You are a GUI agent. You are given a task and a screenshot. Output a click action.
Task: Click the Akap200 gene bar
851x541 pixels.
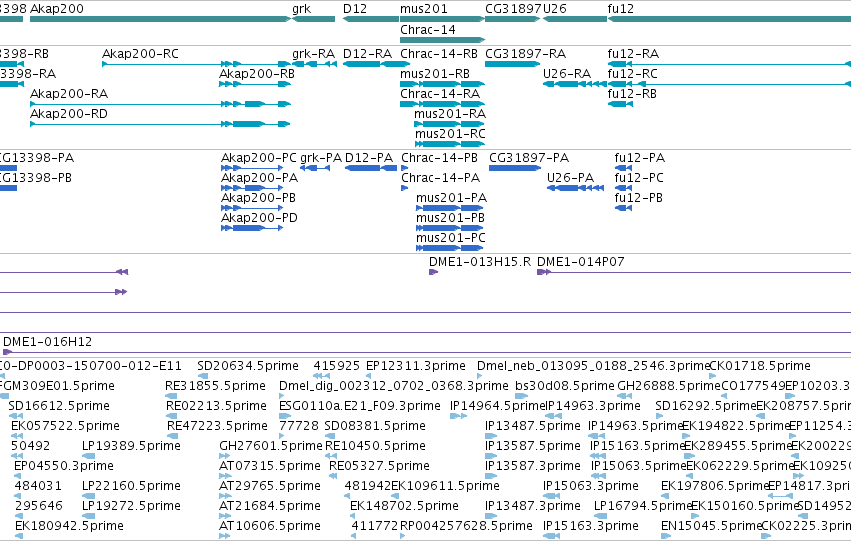click(161, 19)
